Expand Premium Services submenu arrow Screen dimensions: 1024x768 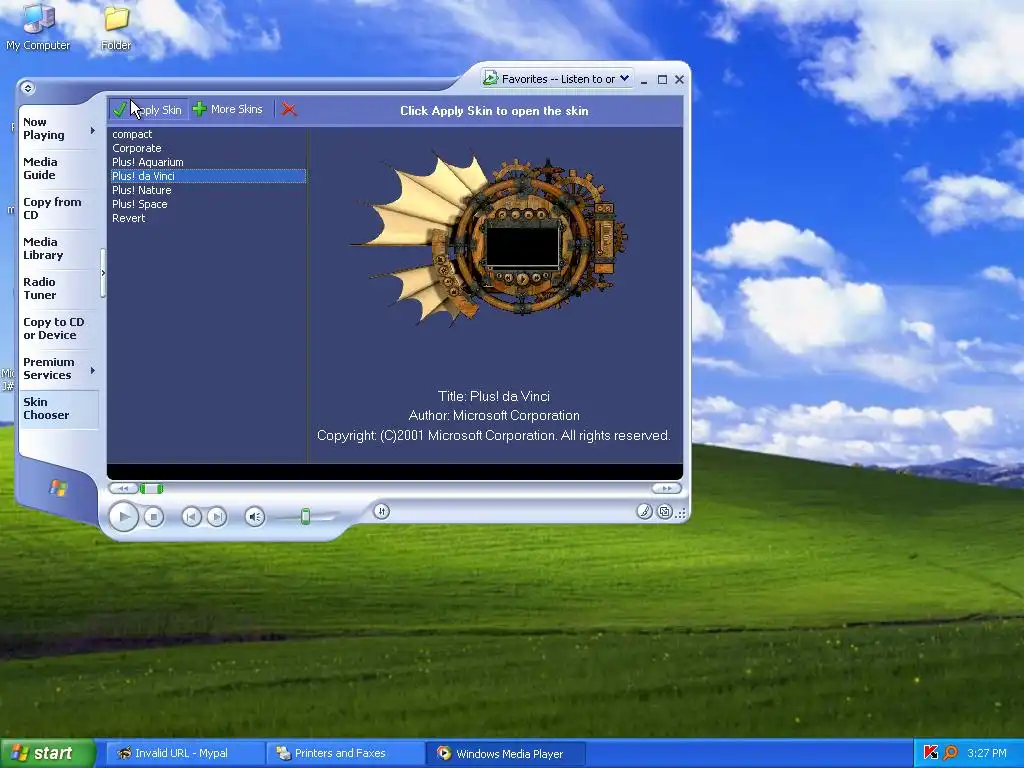click(93, 370)
